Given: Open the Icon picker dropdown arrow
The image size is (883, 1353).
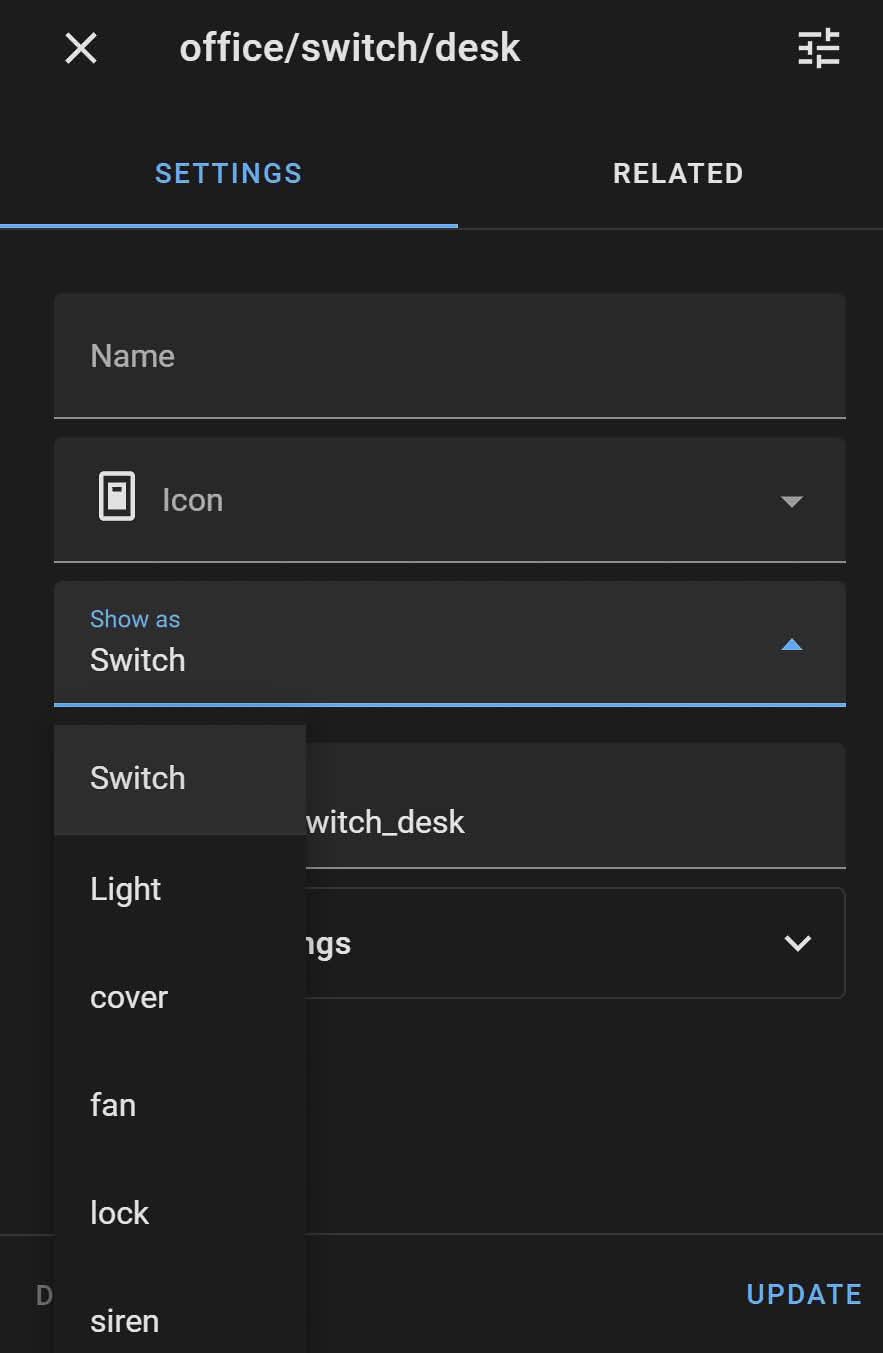Looking at the screenshot, I should 792,501.
